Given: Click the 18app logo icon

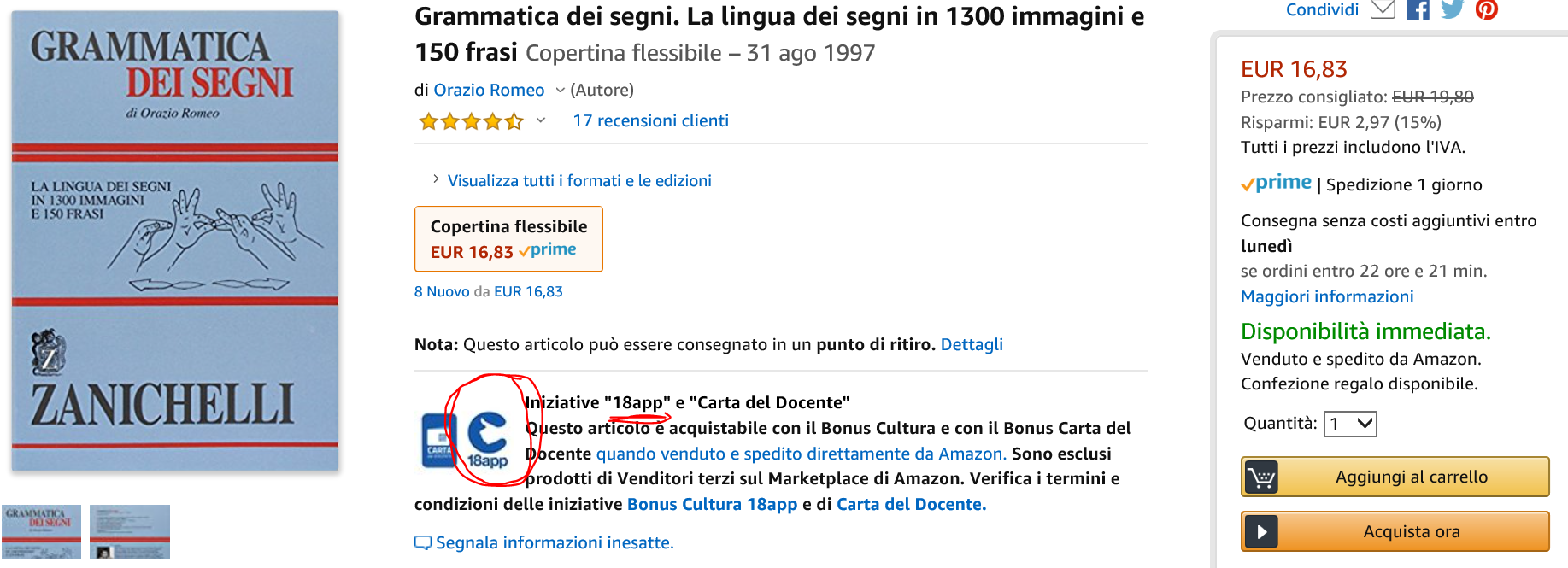Looking at the screenshot, I should tap(487, 439).
